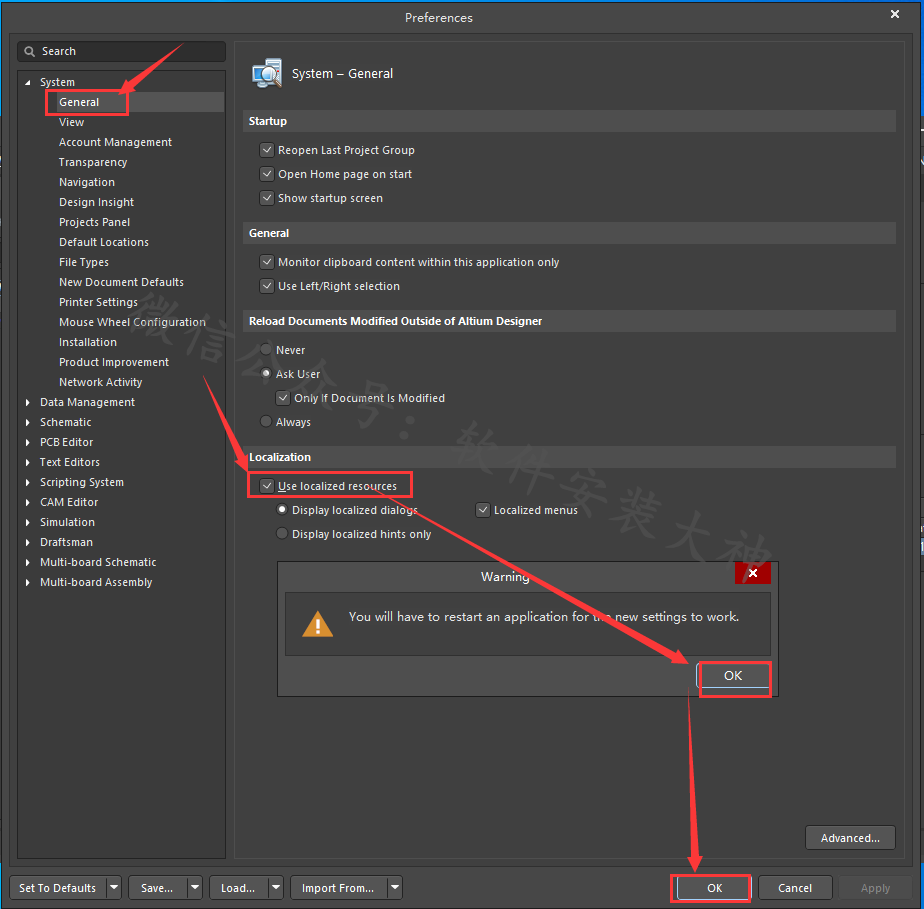This screenshot has width=924, height=909.
Task: Click the Advanced... button
Action: pyautogui.click(x=850, y=838)
